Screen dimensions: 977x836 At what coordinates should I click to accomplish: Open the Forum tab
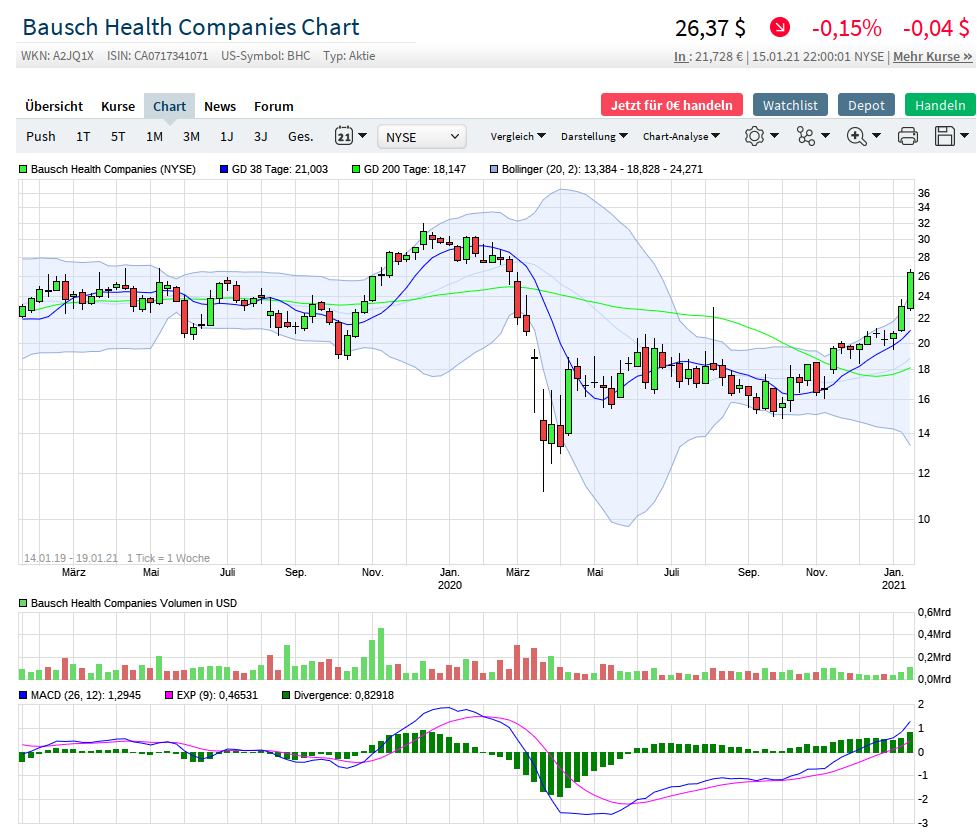tap(273, 105)
